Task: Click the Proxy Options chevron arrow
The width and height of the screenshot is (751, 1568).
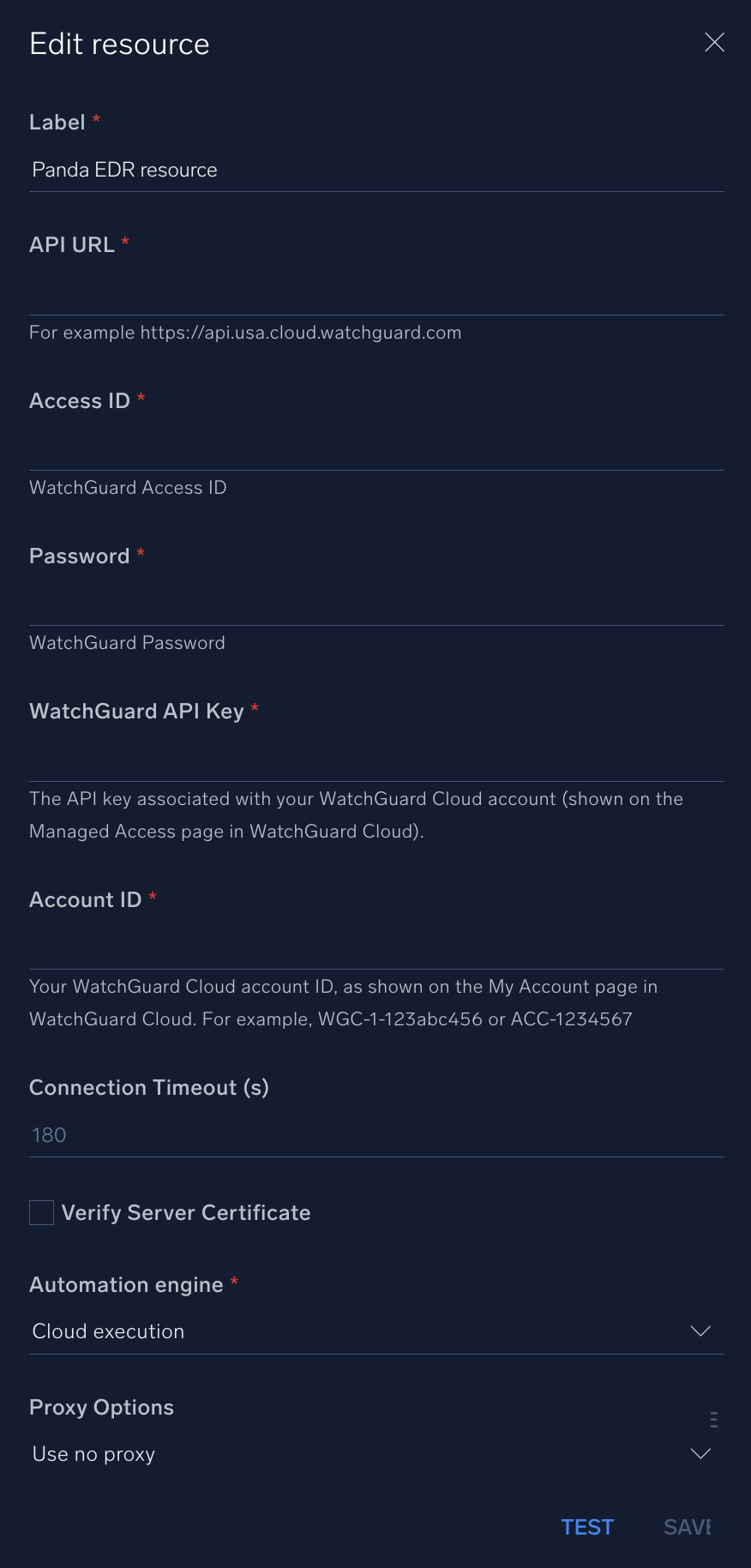Action: pos(700,1453)
